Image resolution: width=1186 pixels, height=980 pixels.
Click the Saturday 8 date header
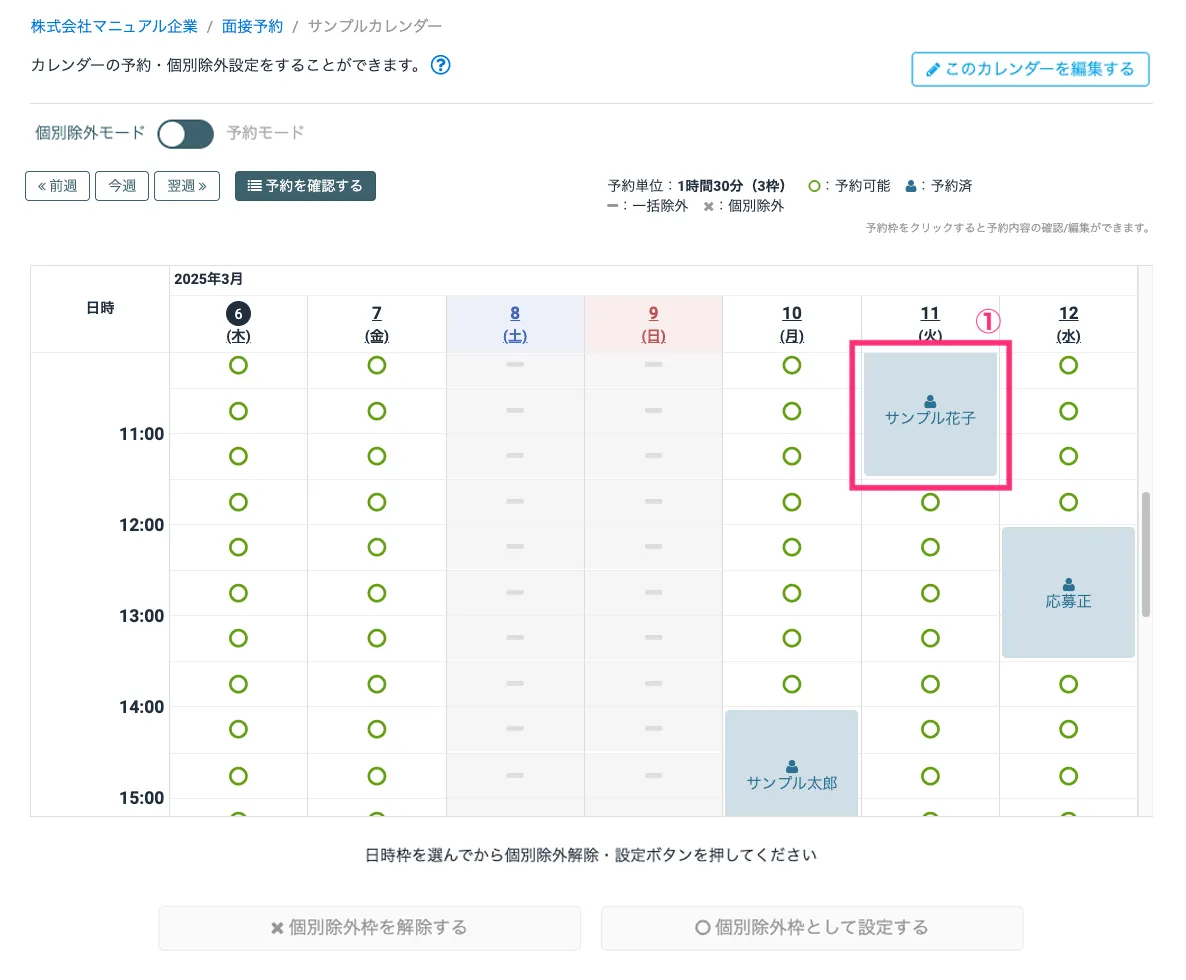click(x=515, y=323)
